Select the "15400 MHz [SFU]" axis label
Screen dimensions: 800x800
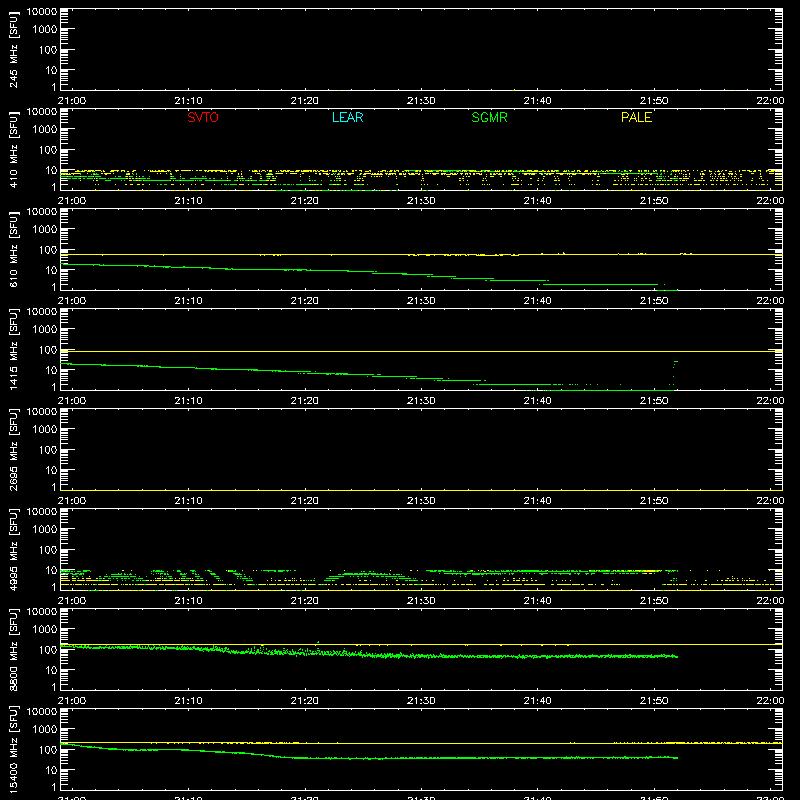coord(14,749)
